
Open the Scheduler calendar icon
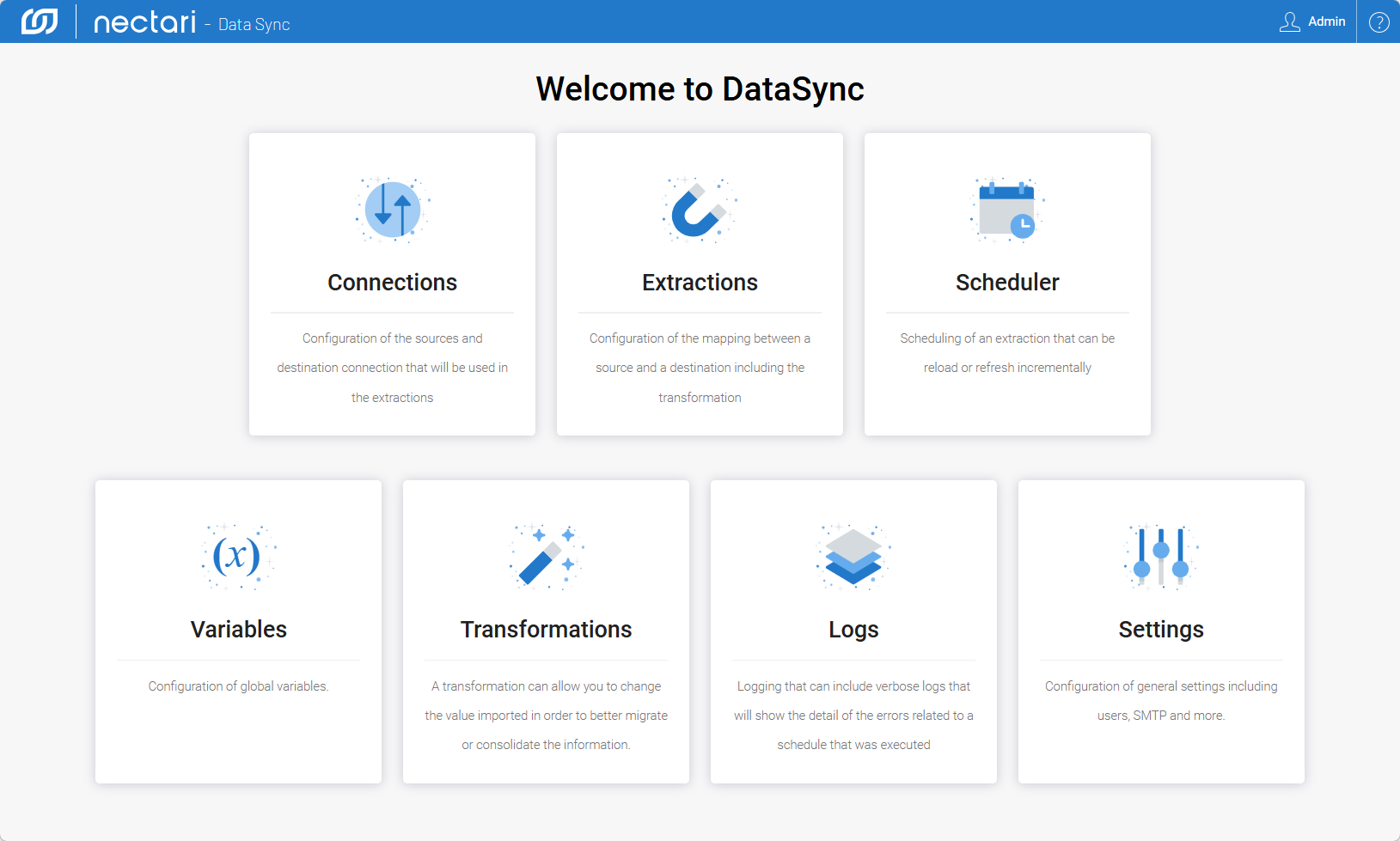1007,210
